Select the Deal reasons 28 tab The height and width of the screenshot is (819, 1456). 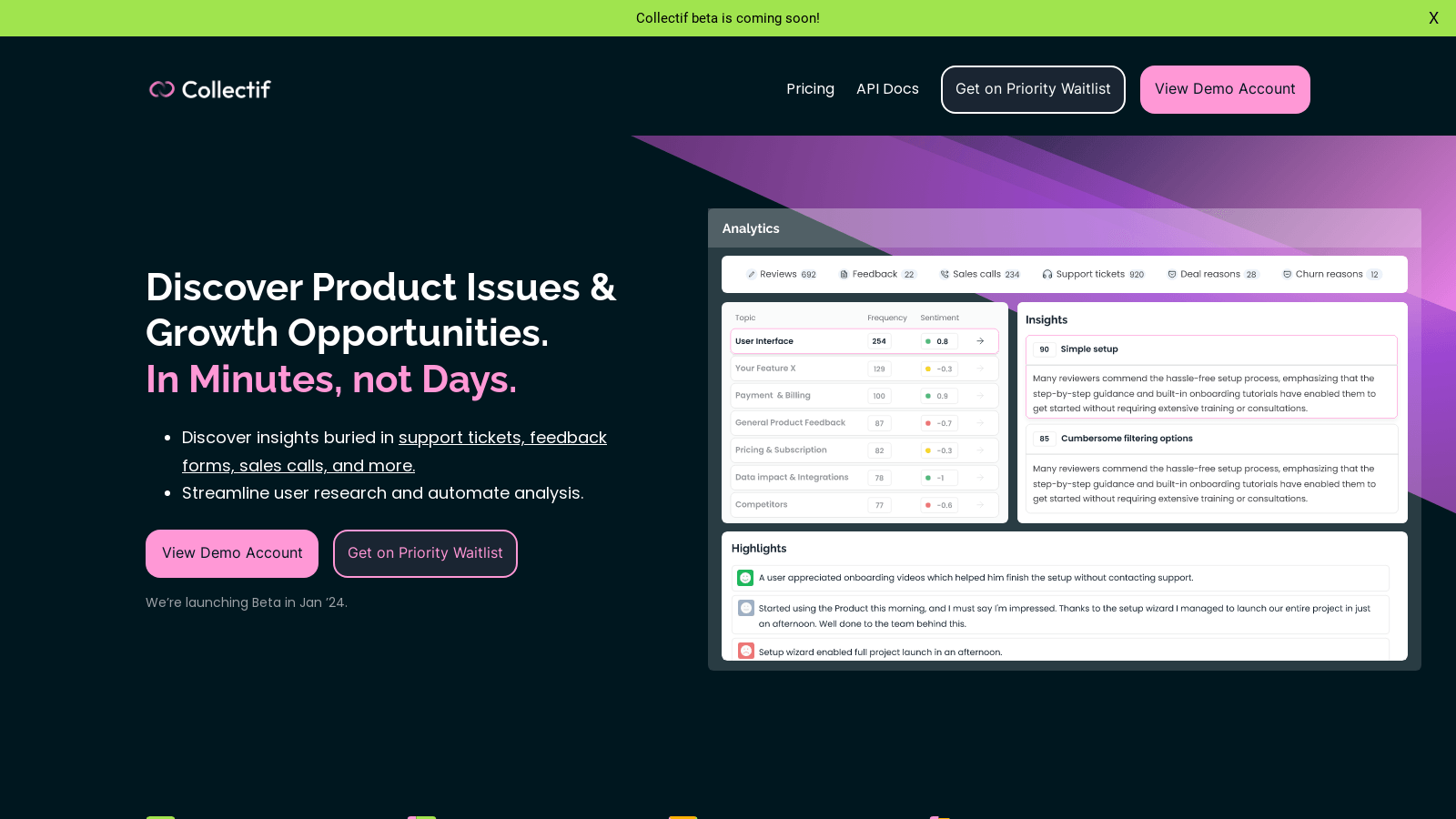[x=1212, y=274]
